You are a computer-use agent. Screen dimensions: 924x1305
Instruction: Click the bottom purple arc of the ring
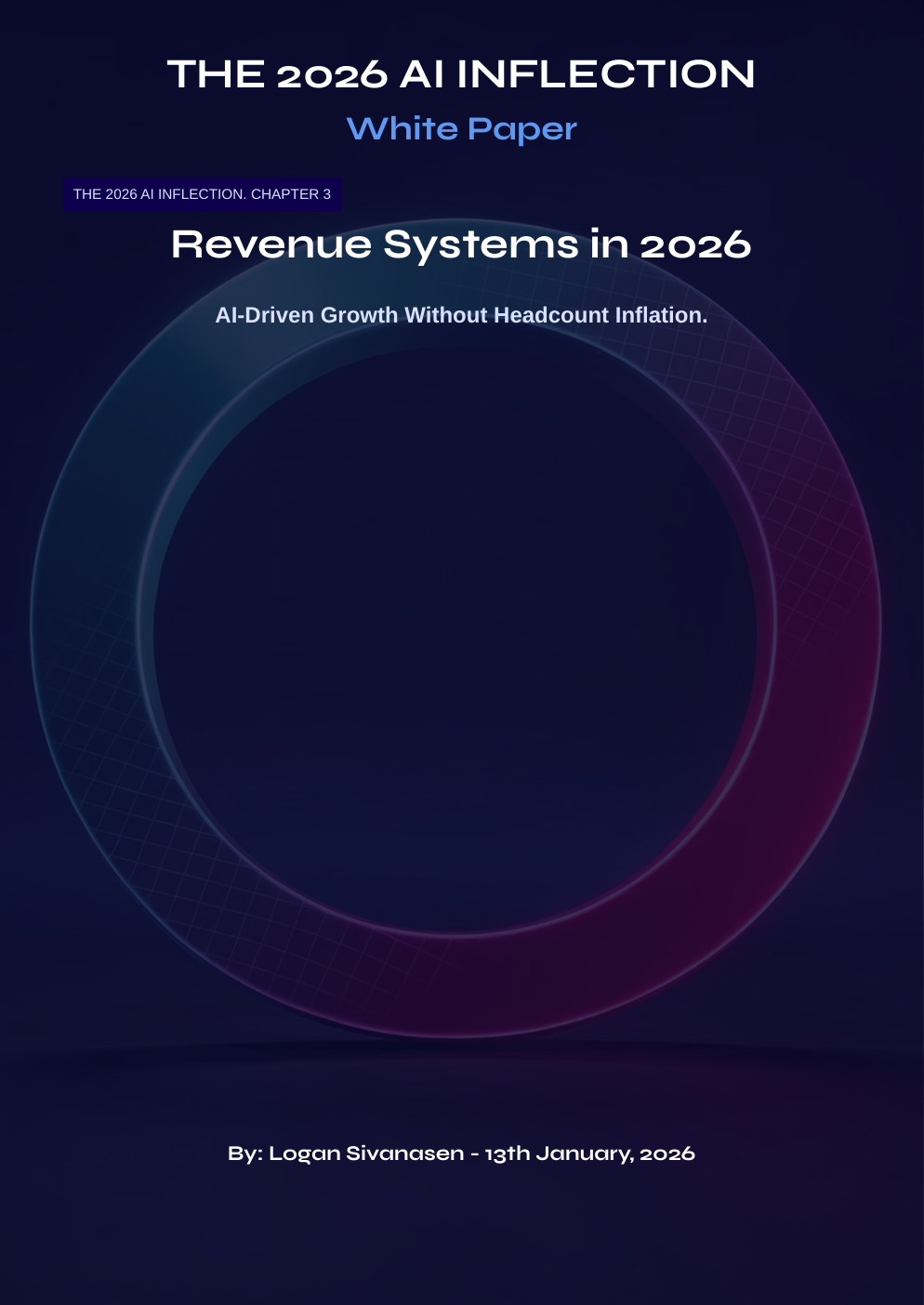click(455, 985)
